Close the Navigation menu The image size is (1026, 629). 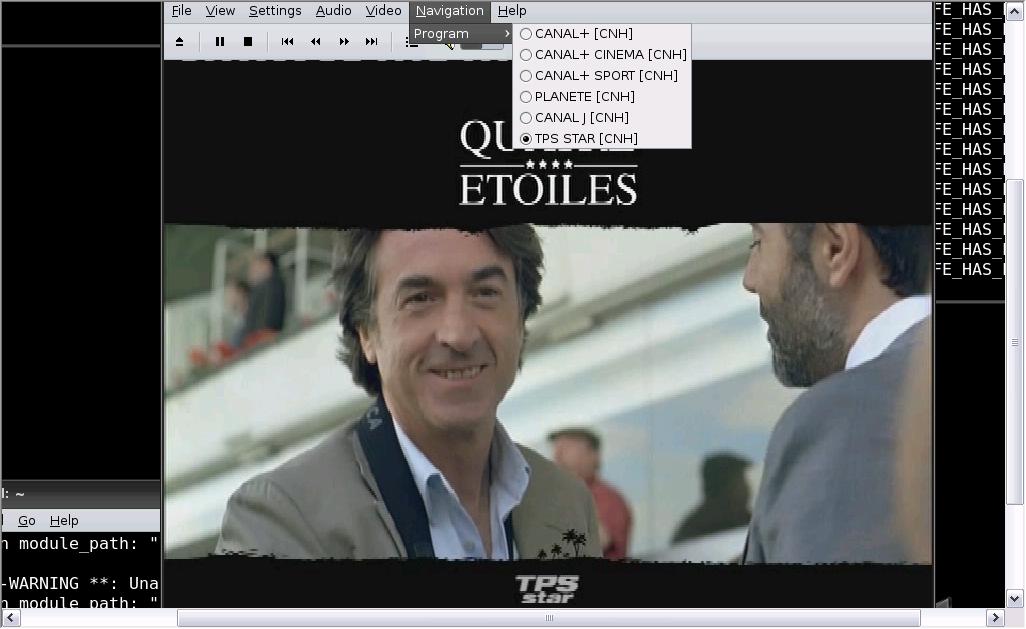click(450, 10)
